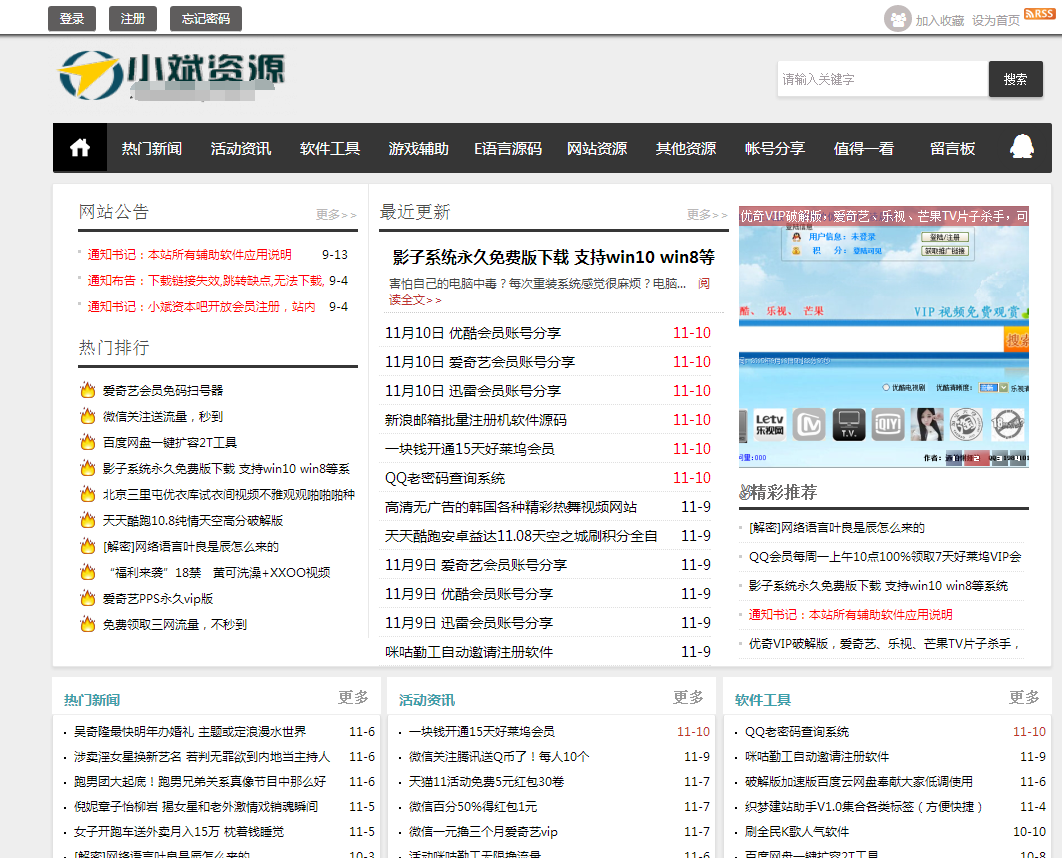Open QQ老密码查询系统 link in 最近更新
Viewport: 1062px width, 858px height.
point(445,478)
